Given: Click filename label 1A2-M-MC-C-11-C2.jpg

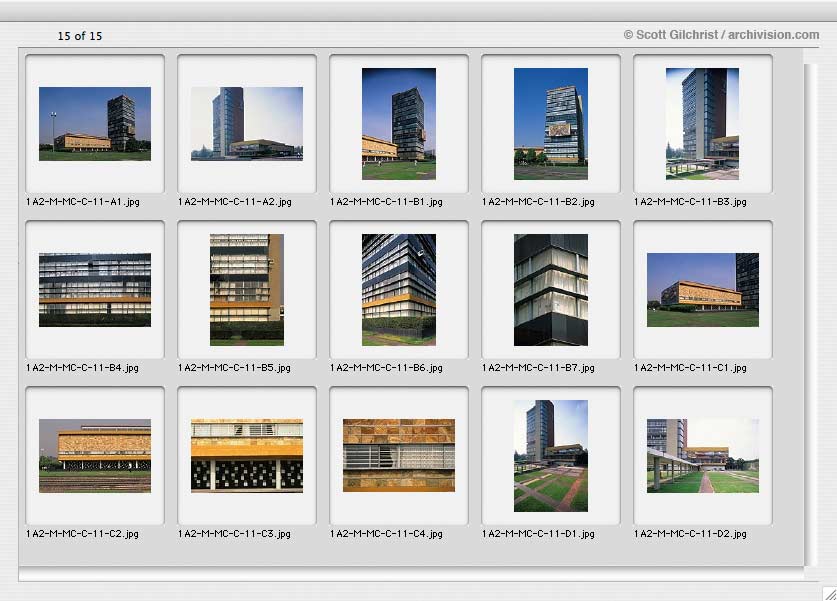Looking at the screenshot, I should [82, 534].
